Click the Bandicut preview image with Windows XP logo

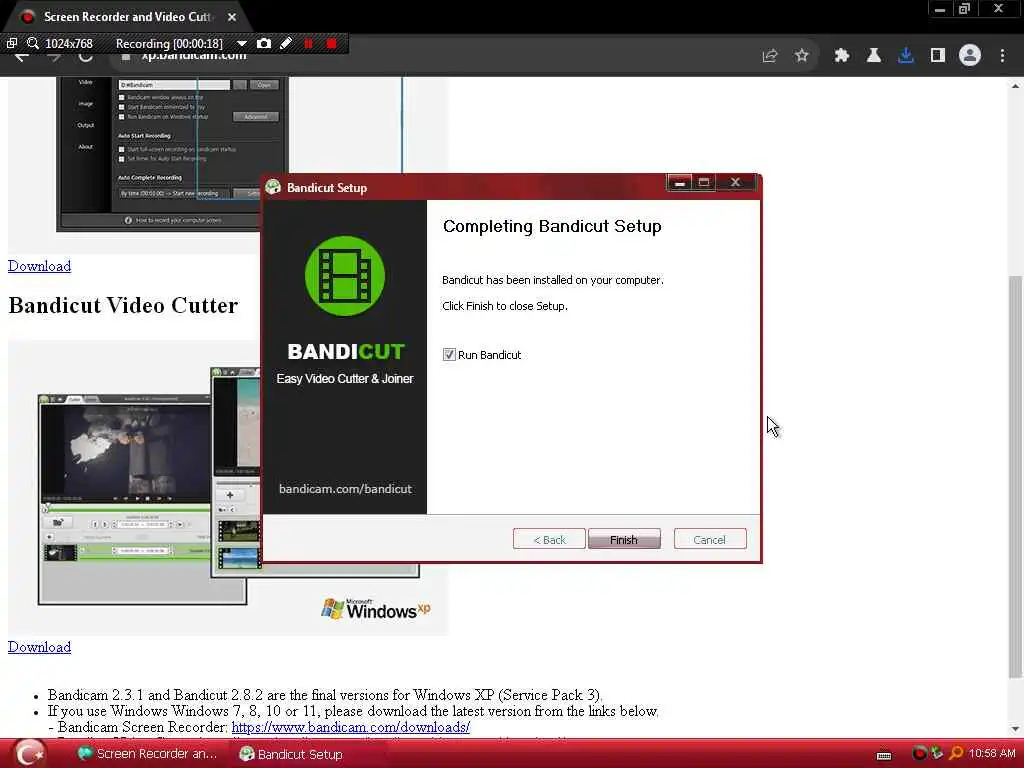[228, 488]
